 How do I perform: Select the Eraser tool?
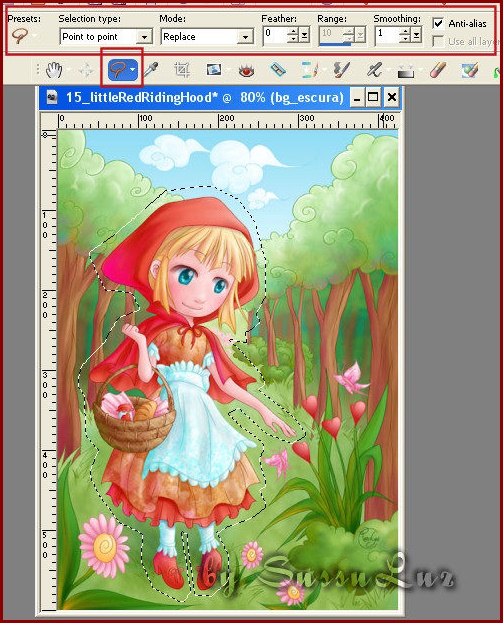(x=437, y=71)
